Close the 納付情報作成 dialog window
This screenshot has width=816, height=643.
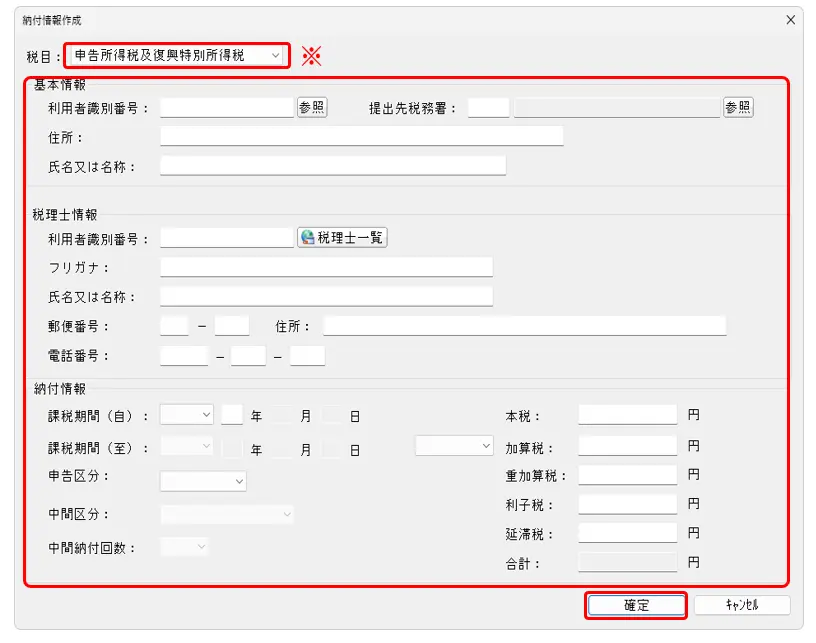pyautogui.click(x=791, y=20)
